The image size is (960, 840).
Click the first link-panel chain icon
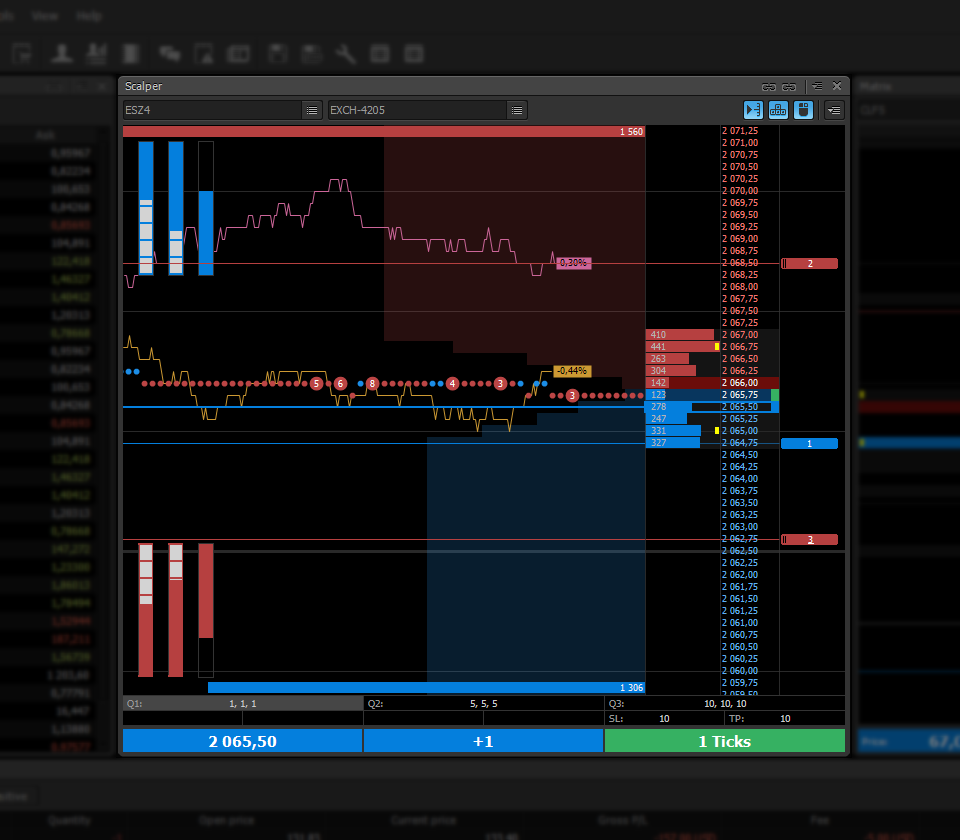[x=769, y=87]
